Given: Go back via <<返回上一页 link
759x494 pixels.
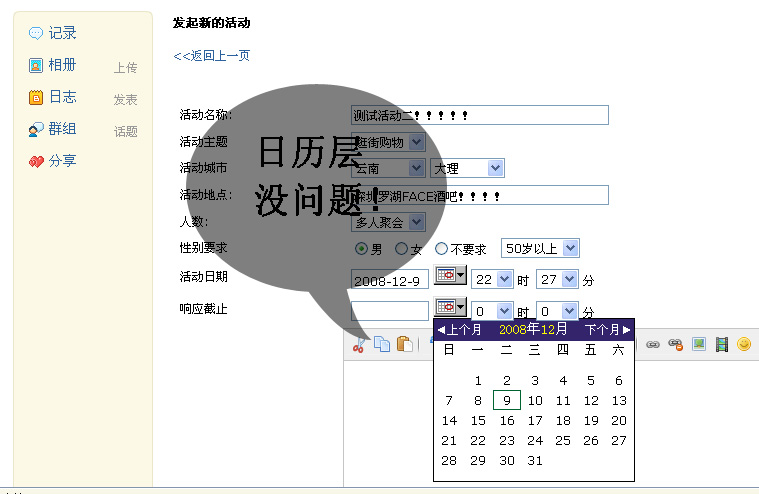Looking at the screenshot, I should pyautogui.click(x=212, y=56).
